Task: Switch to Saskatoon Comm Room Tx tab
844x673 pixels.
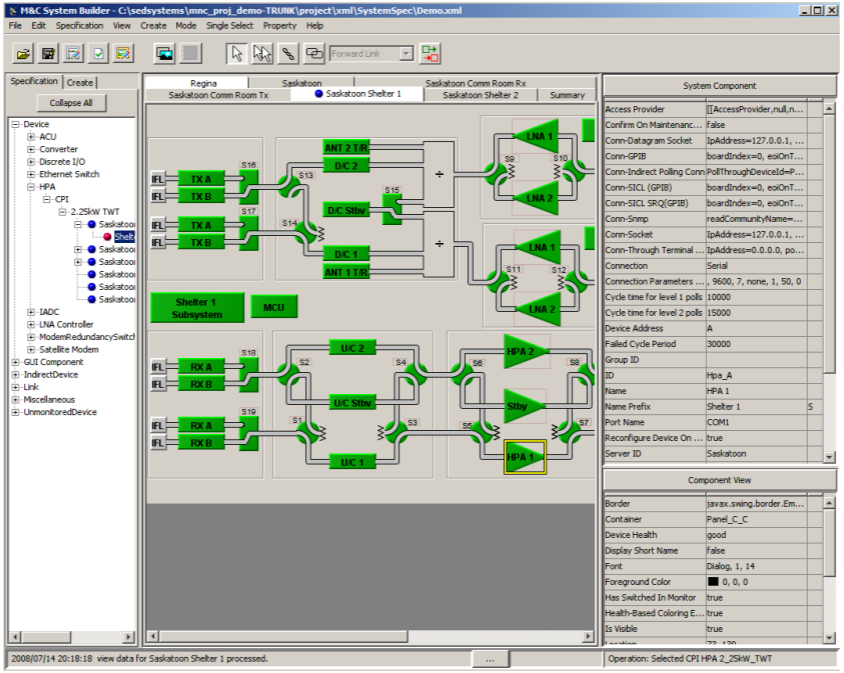Action: pos(218,95)
